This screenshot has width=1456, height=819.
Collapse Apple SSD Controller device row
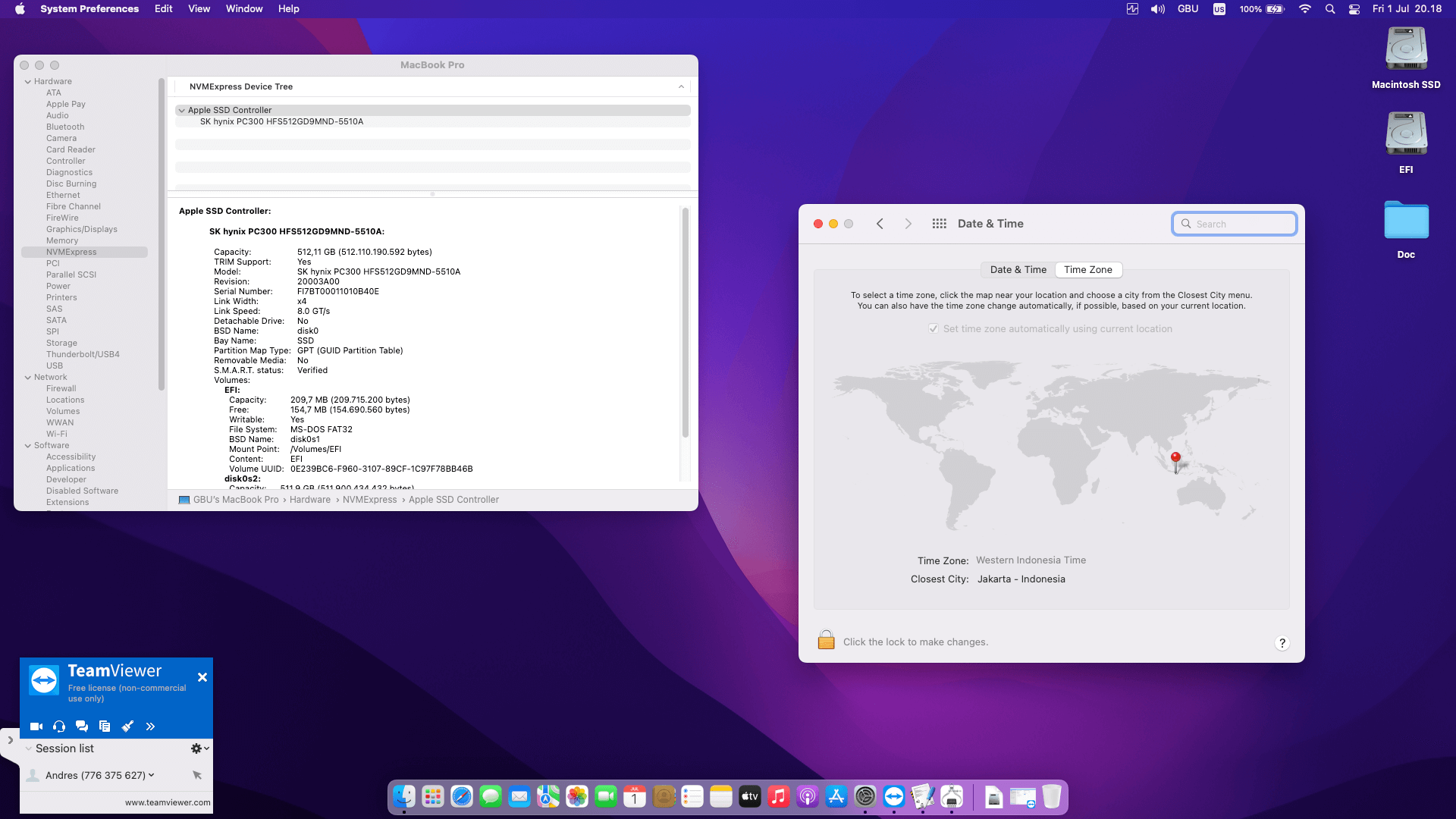[x=182, y=110]
